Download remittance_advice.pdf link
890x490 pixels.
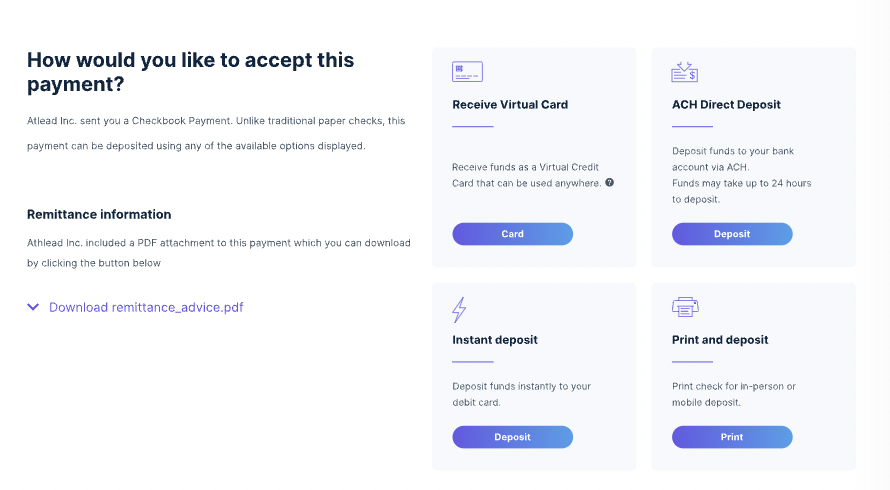[x=146, y=307]
